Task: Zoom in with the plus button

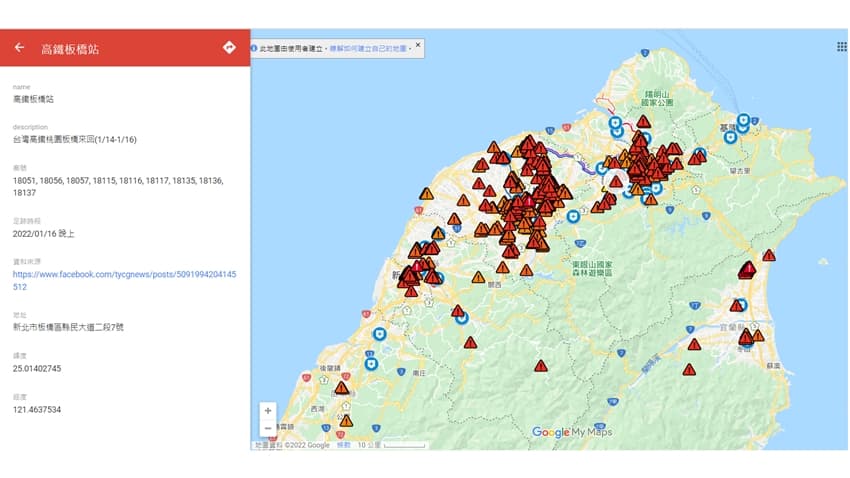Action: pyautogui.click(x=268, y=410)
